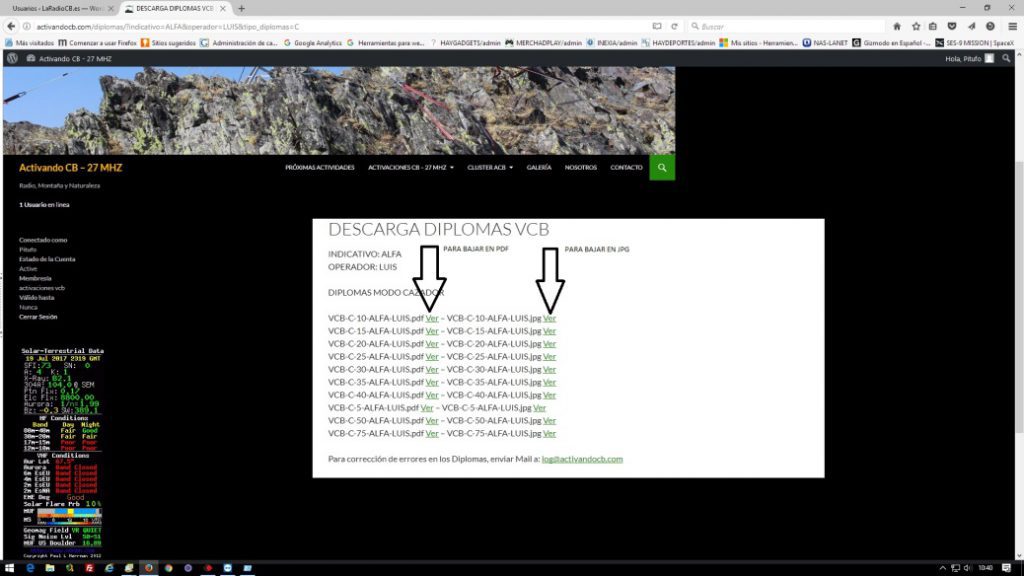Image resolution: width=1024 pixels, height=576 pixels.
Task: Open the Google Analytics bookmark
Action: click(x=312, y=42)
